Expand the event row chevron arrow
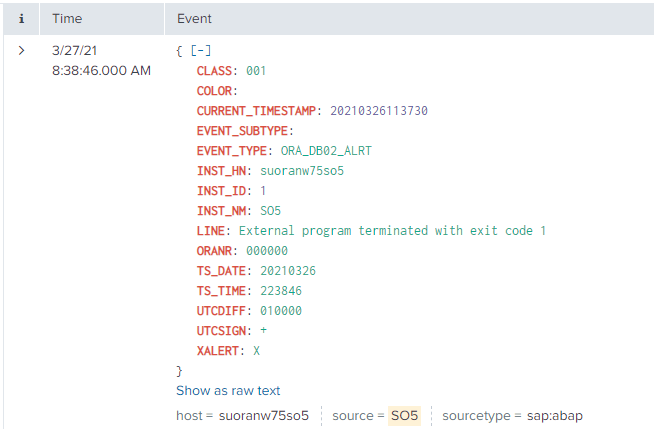The height and width of the screenshot is (429, 654). point(21,50)
